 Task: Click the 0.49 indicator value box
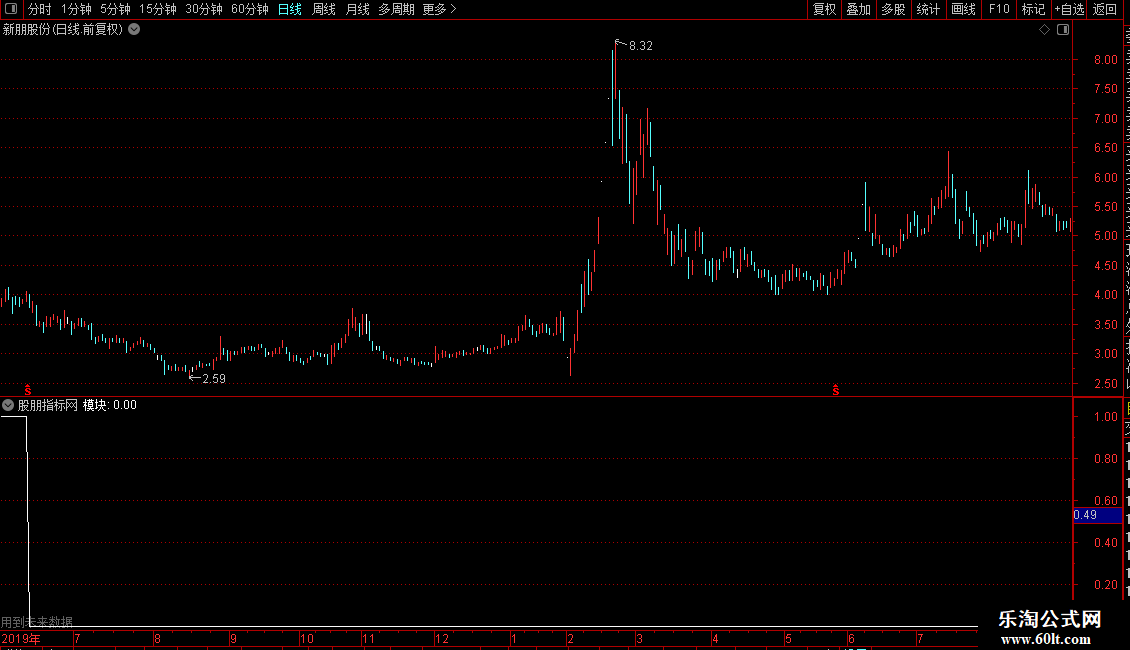click(x=1098, y=515)
